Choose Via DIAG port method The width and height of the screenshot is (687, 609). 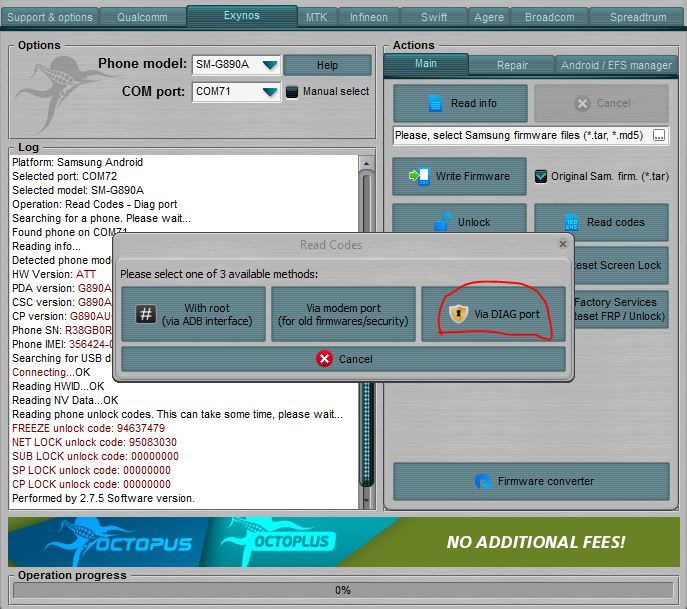click(493, 314)
